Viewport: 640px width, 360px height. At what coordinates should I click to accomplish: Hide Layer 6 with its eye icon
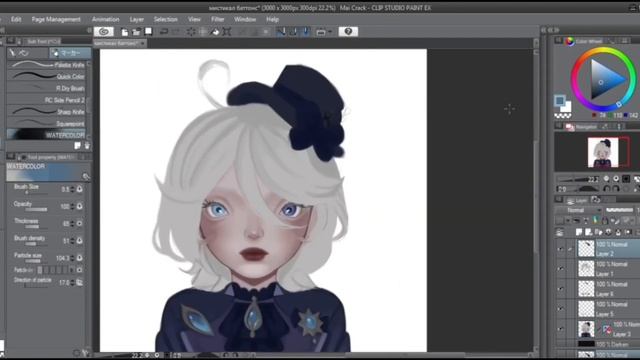560,289
